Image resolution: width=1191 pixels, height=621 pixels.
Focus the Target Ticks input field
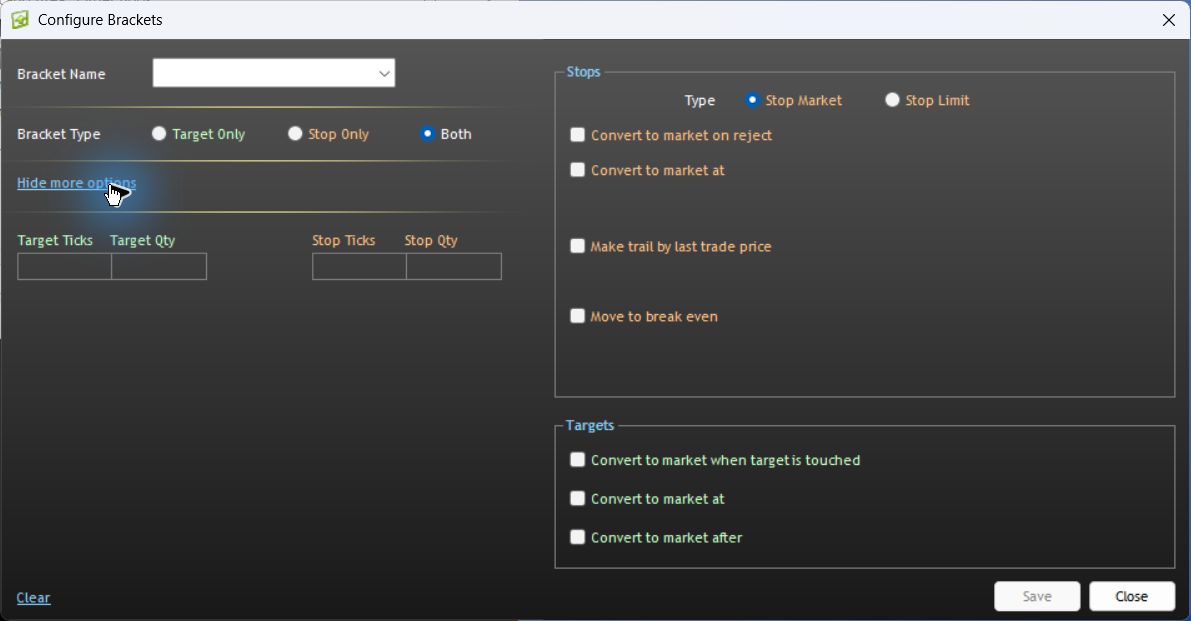(x=65, y=266)
